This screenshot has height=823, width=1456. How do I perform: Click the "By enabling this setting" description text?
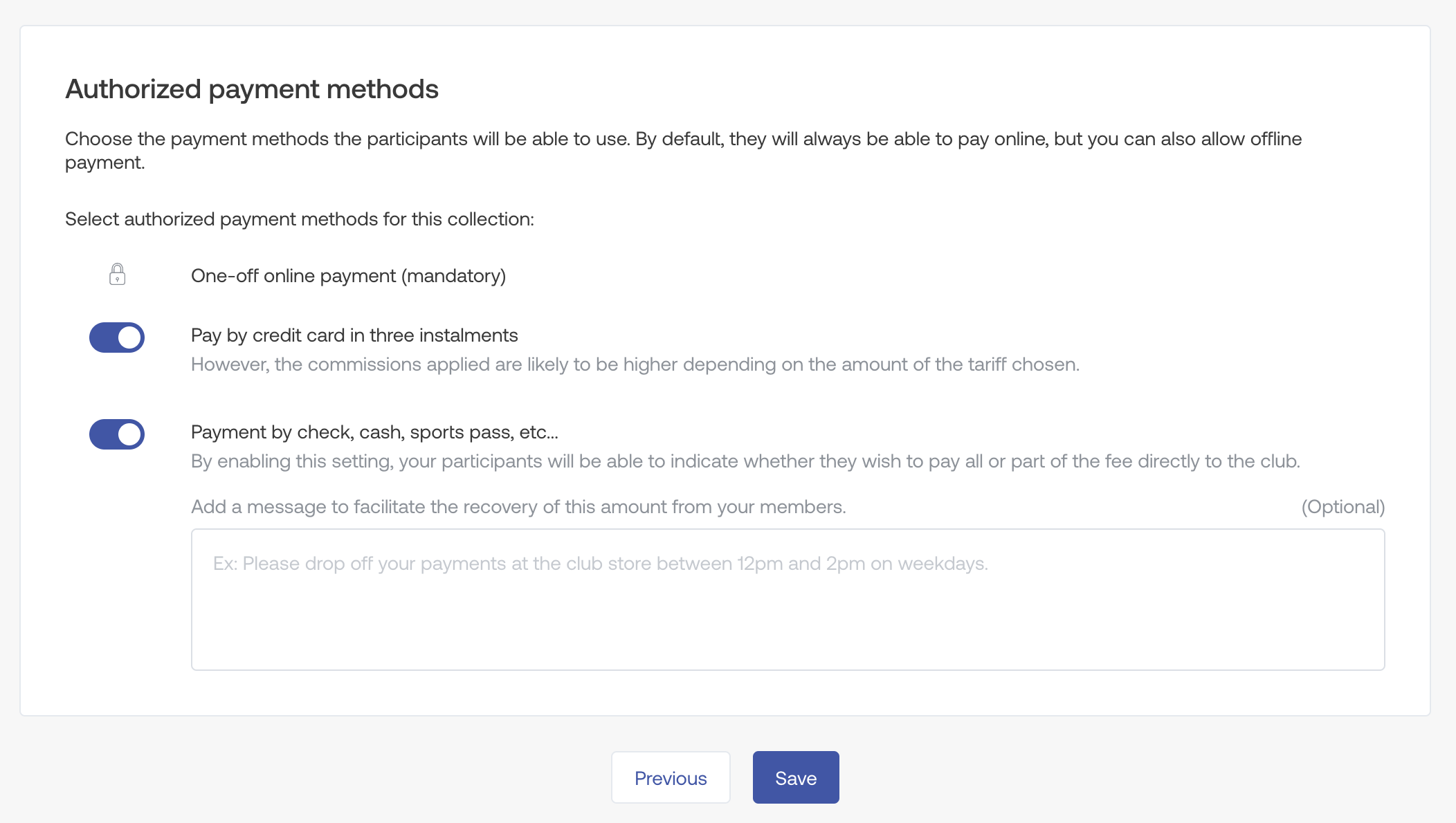click(745, 461)
